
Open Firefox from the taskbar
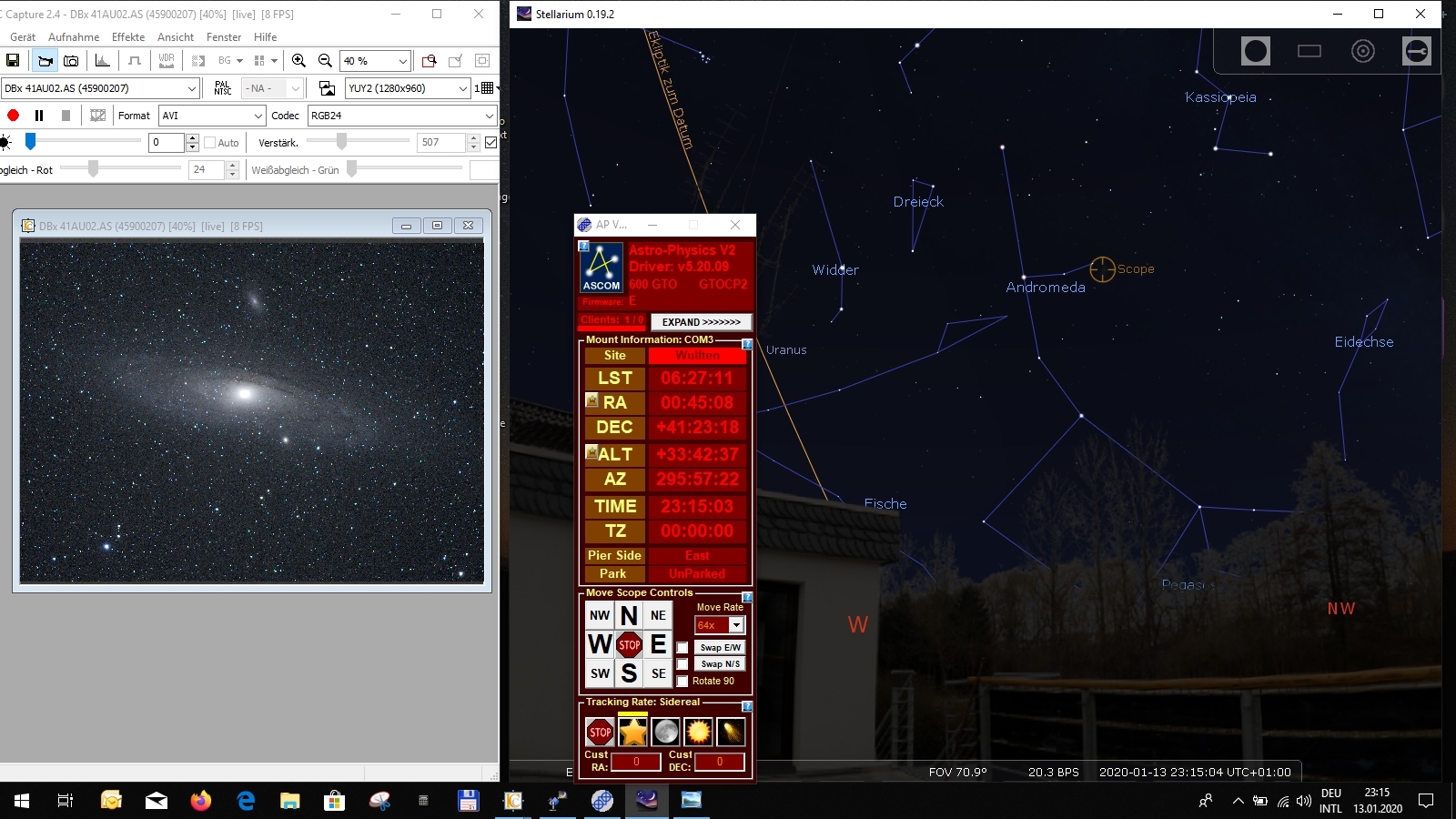tap(201, 801)
